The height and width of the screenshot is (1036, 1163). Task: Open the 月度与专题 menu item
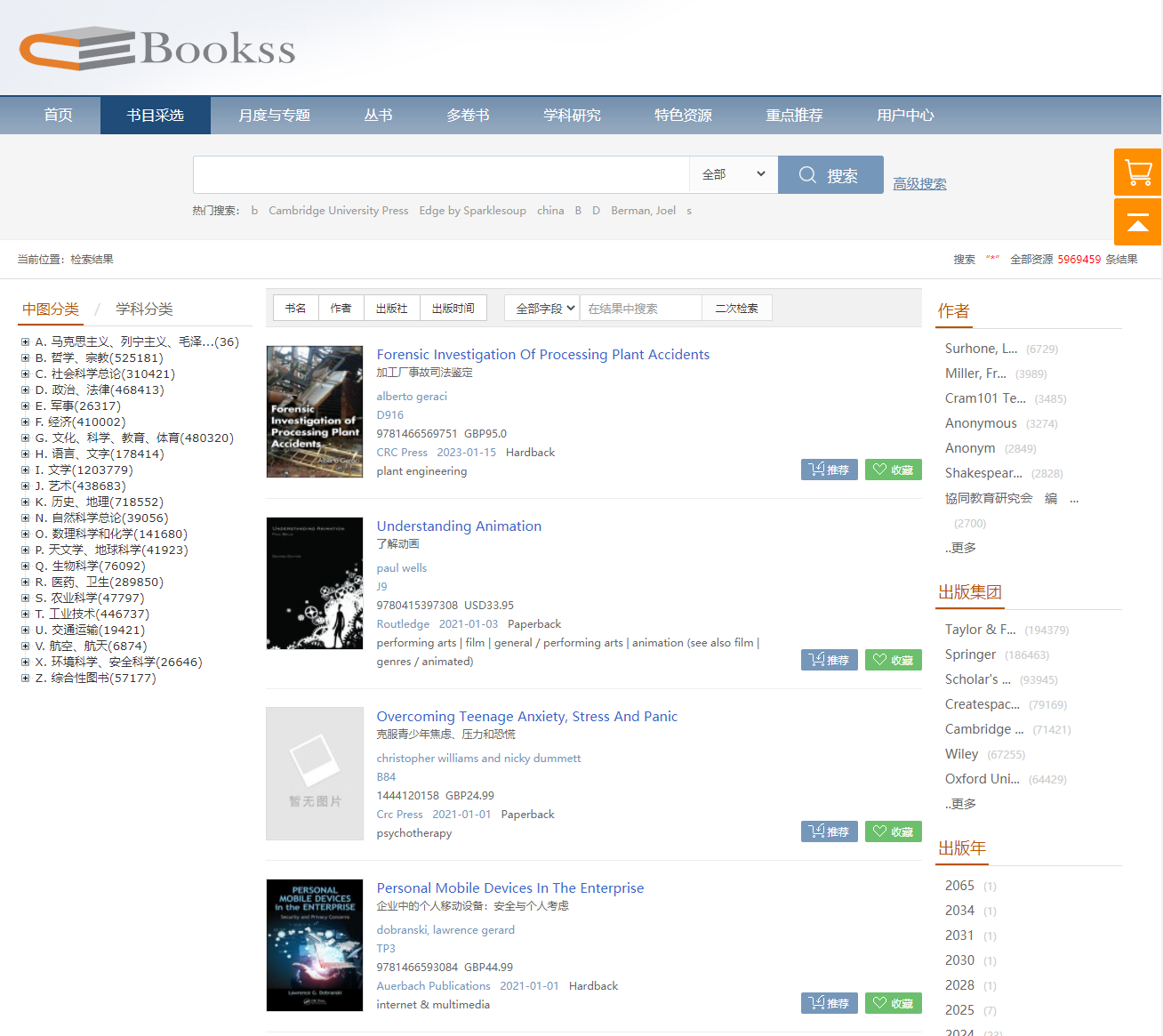(x=274, y=116)
